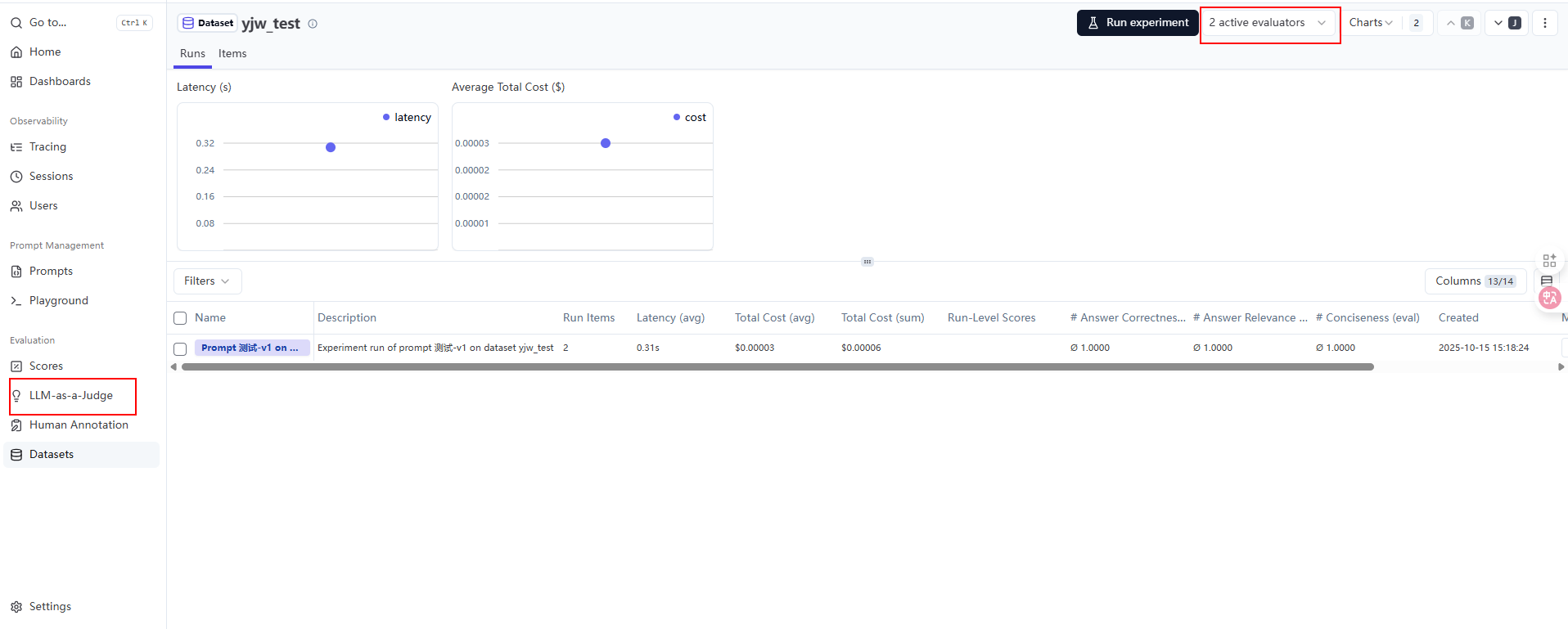Tick the select-all checkbox in table header

(x=180, y=318)
